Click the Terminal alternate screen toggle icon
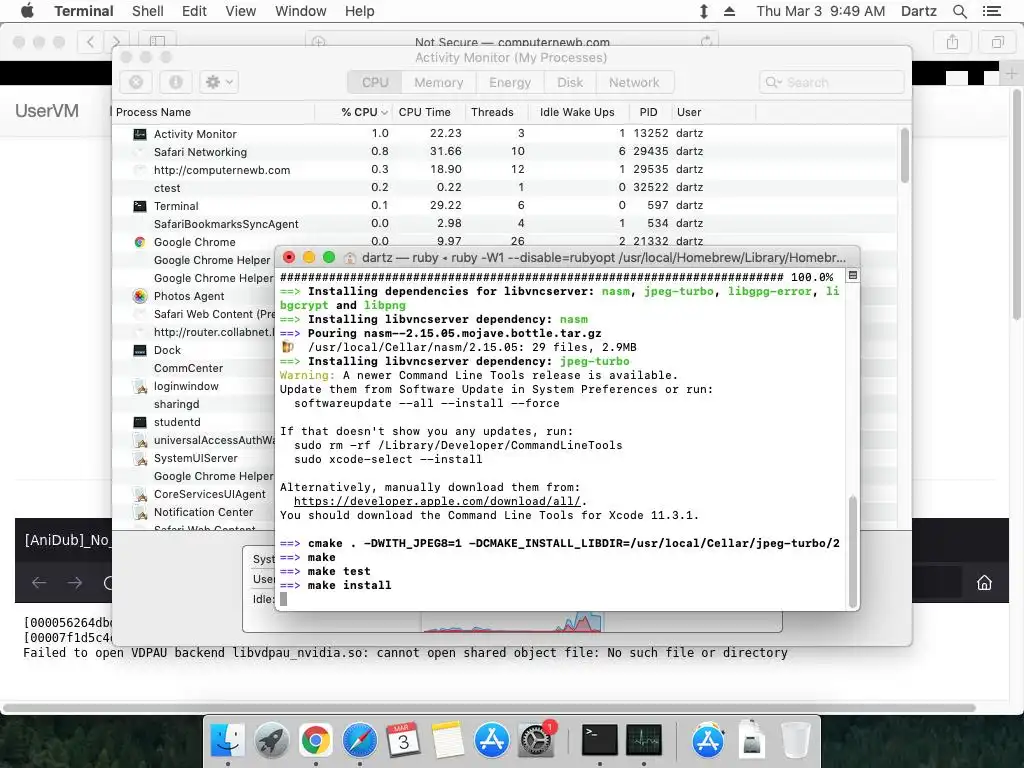The width and height of the screenshot is (1024, 768). click(x=852, y=276)
